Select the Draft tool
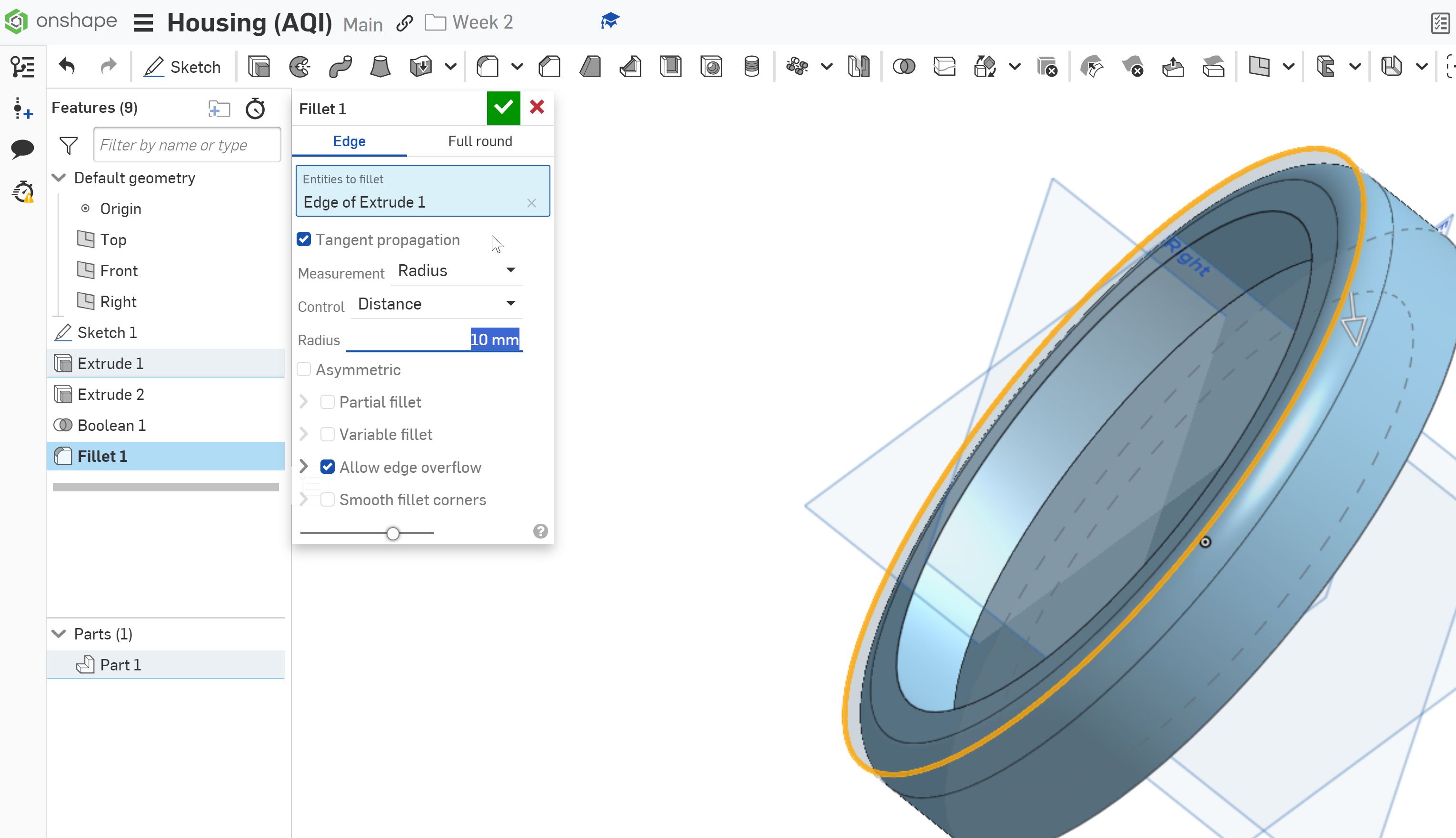Image resolution: width=1456 pixels, height=838 pixels. tap(590, 66)
